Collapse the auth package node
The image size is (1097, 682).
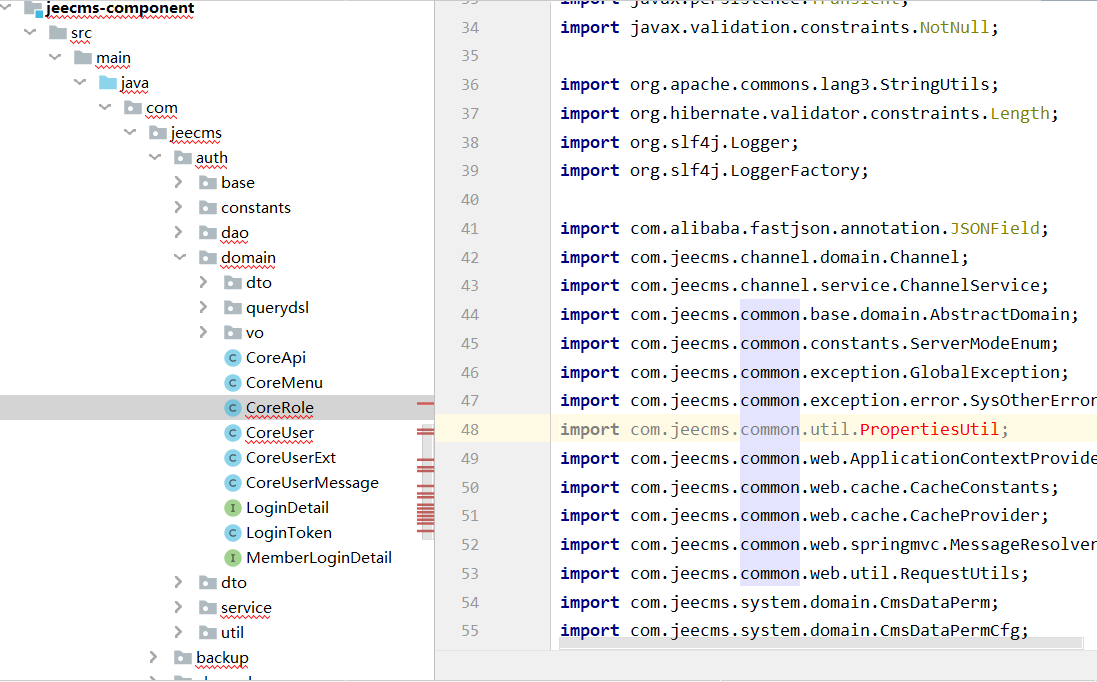click(153, 158)
